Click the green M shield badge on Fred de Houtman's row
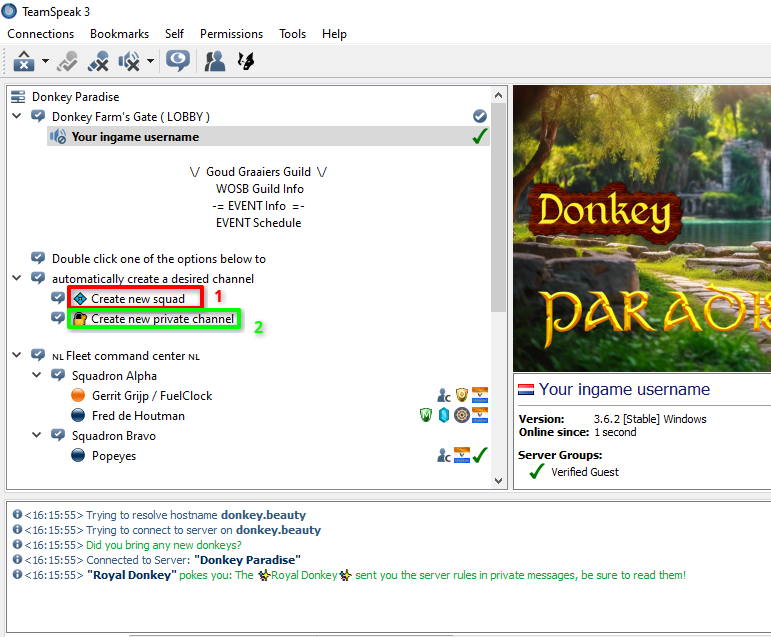The height and width of the screenshot is (637, 771). (426, 415)
